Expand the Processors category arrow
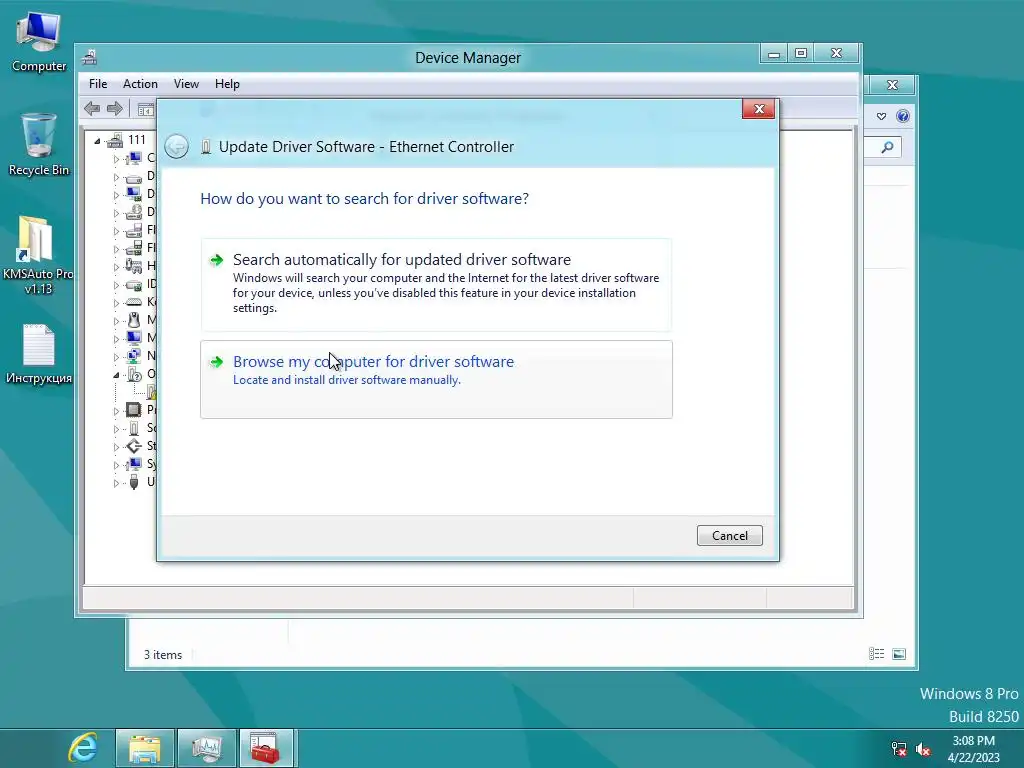Image resolution: width=1024 pixels, height=768 pixels. [116, 411]
